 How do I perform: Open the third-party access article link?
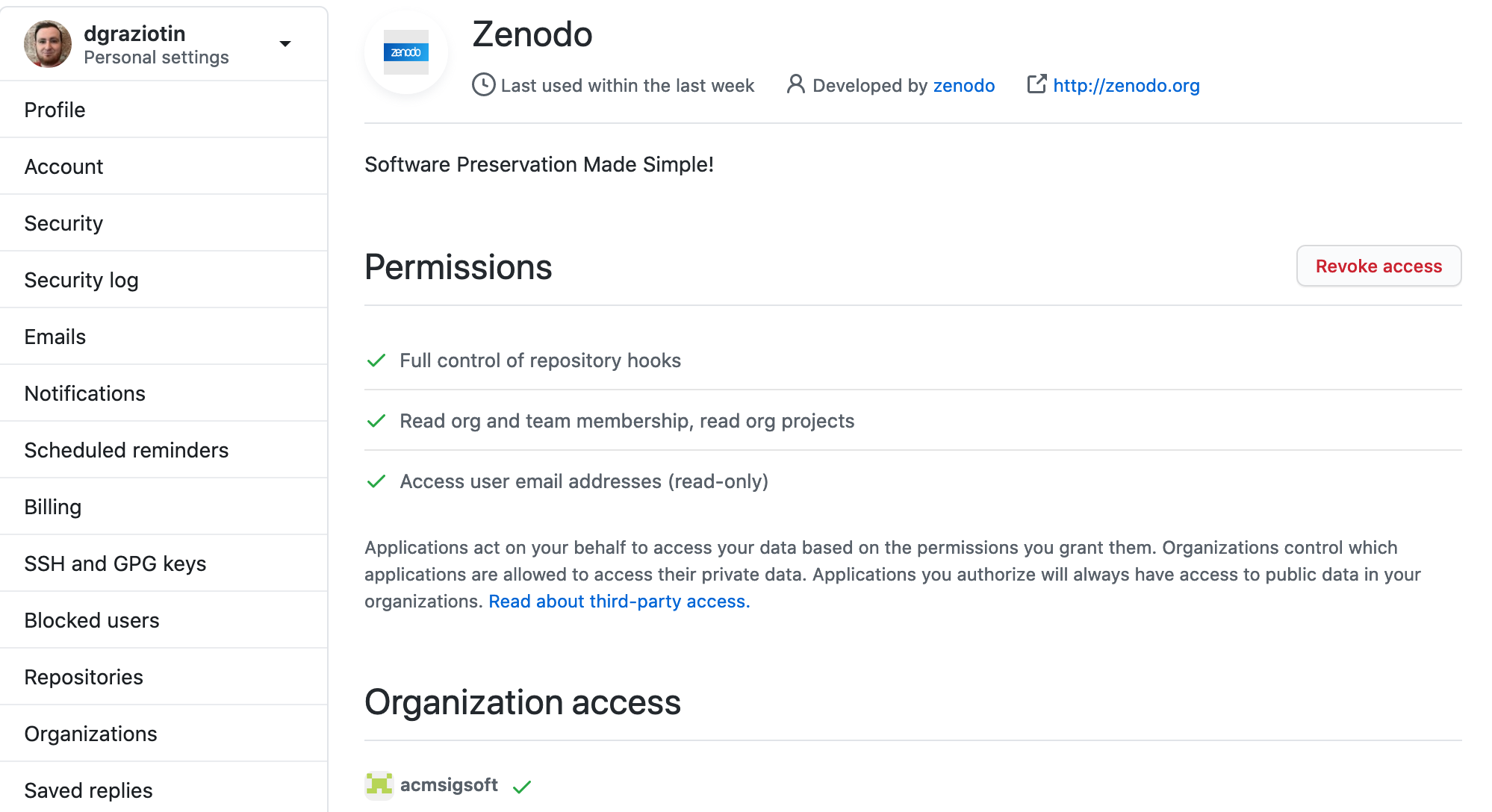[618, 601]
